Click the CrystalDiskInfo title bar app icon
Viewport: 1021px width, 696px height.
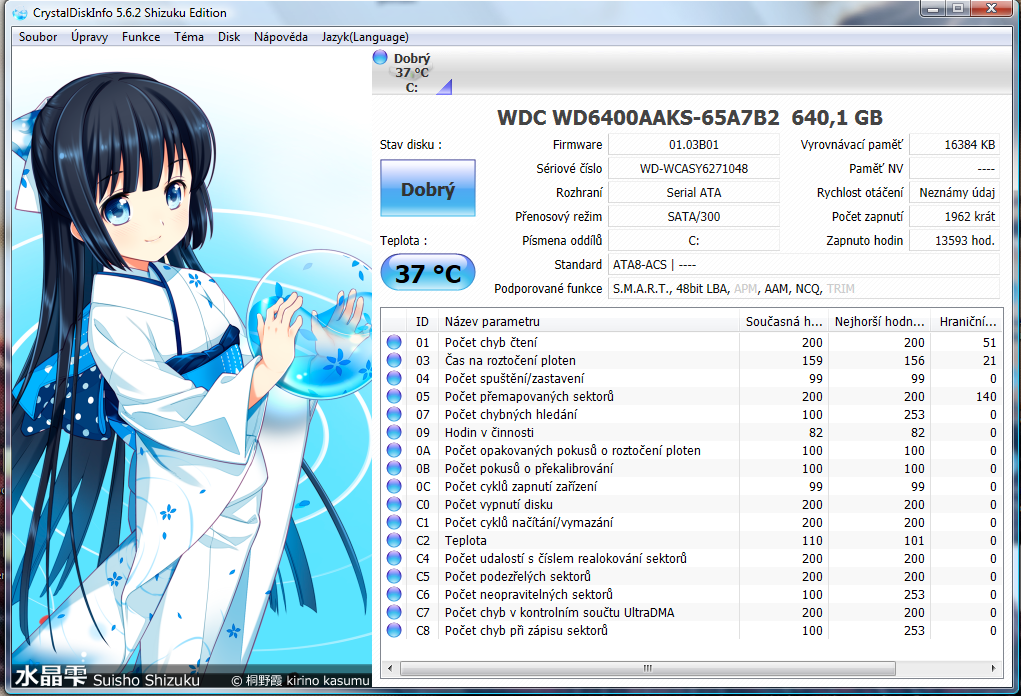coord(20,13)
